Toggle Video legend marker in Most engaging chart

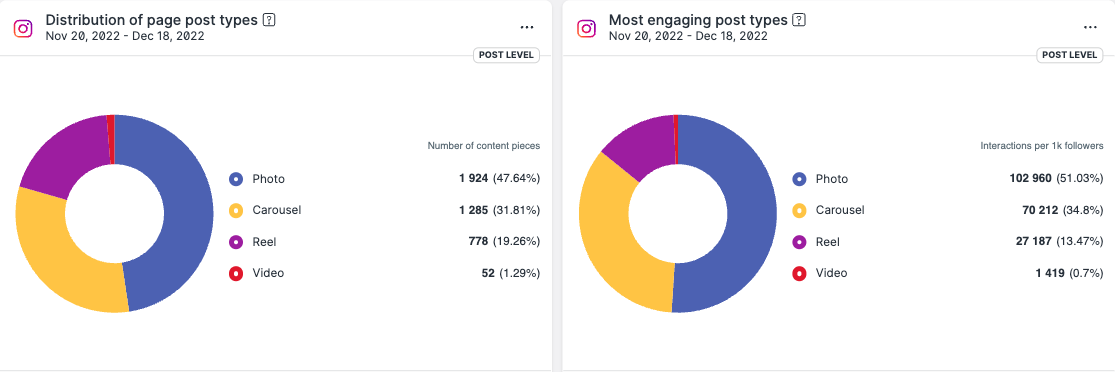tap(799, 273)
